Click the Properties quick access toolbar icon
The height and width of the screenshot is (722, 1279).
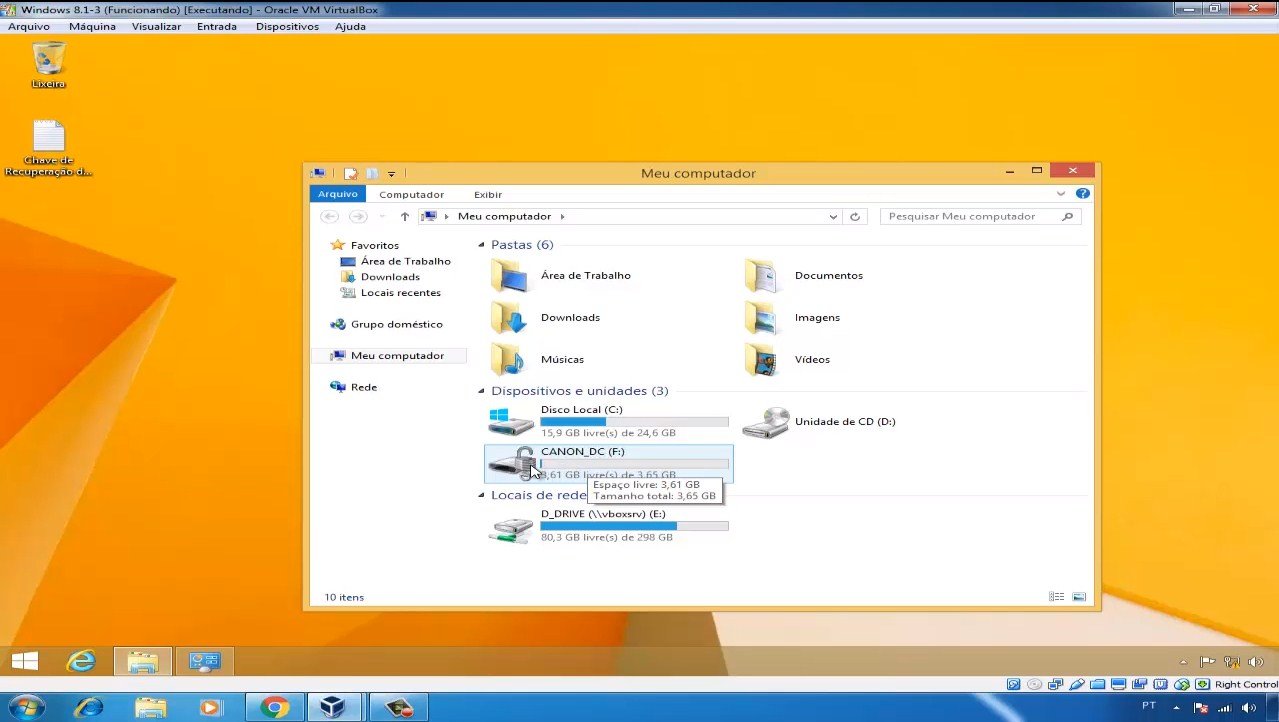click(x=350, y=173)
